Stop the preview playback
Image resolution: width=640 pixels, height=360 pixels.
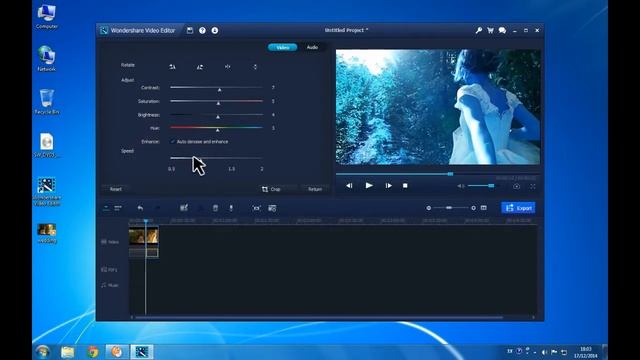[405, 186]
